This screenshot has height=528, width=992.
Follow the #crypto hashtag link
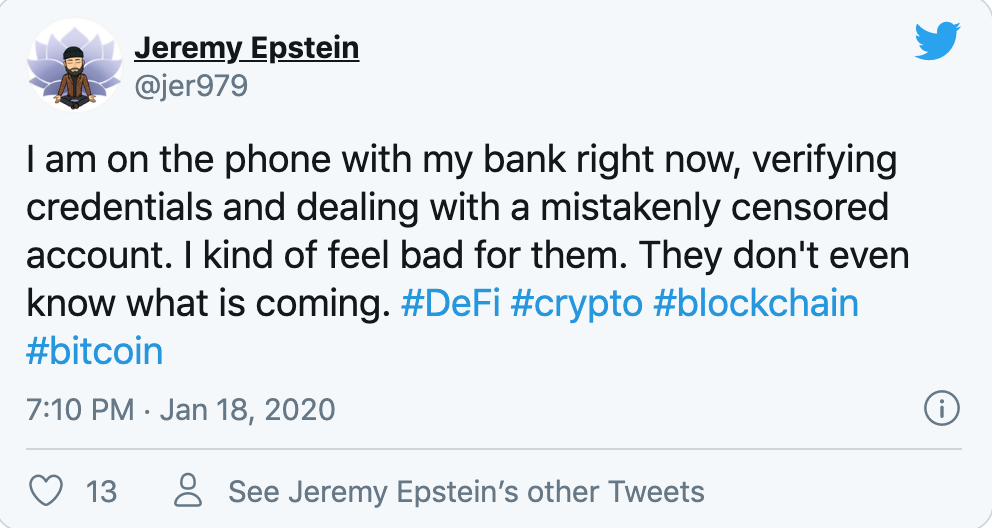[x=576, y=304]
